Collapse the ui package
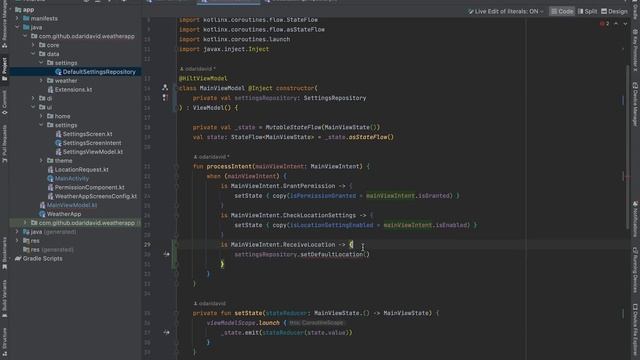The width and height of the screenshot is (640, 360). pyautogui.click(x=33, y=107)
